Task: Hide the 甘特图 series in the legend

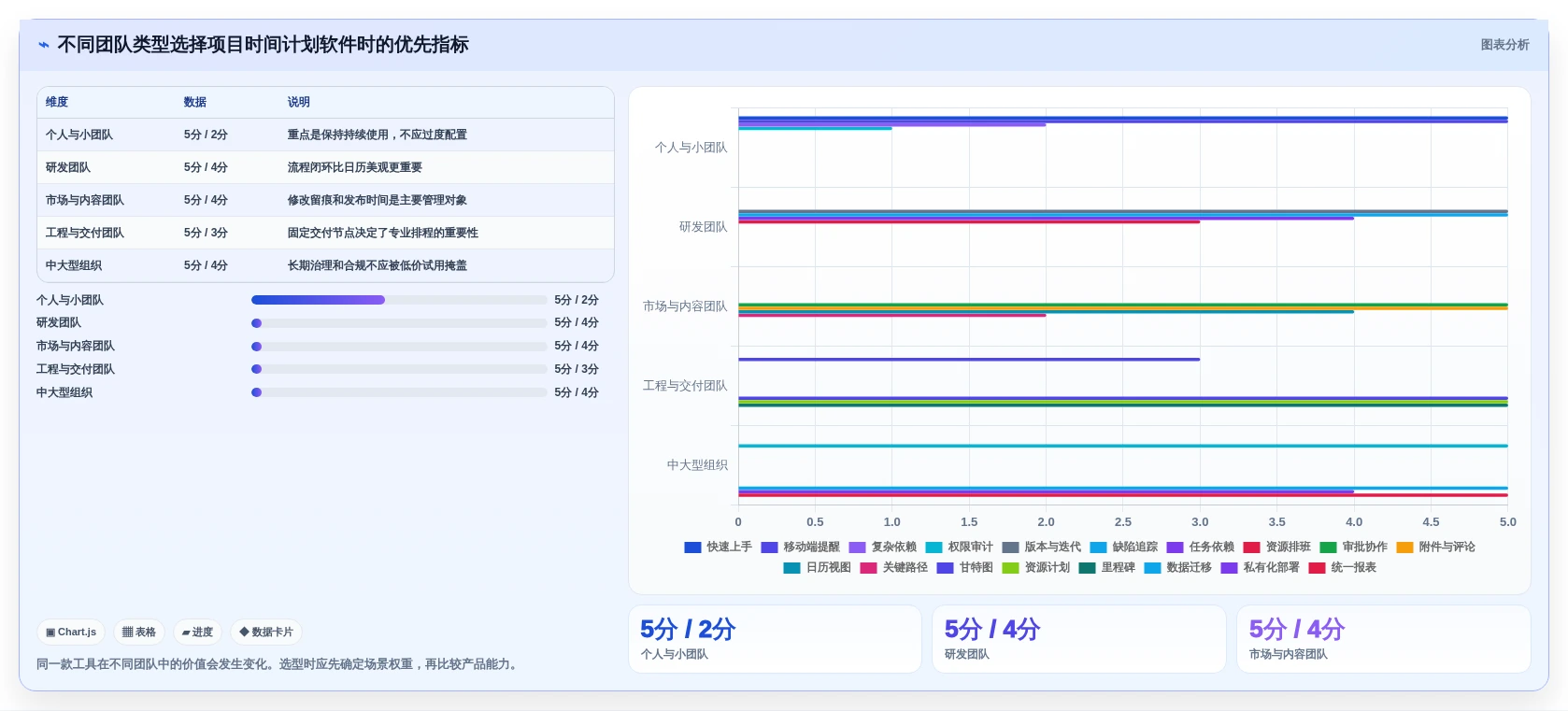Action: (x=964, y=568)
